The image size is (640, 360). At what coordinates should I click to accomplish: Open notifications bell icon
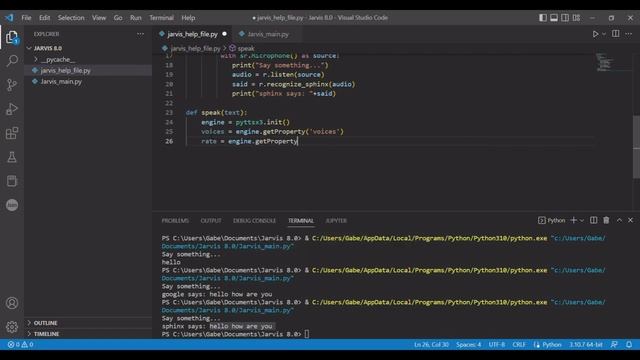point(629,344)
